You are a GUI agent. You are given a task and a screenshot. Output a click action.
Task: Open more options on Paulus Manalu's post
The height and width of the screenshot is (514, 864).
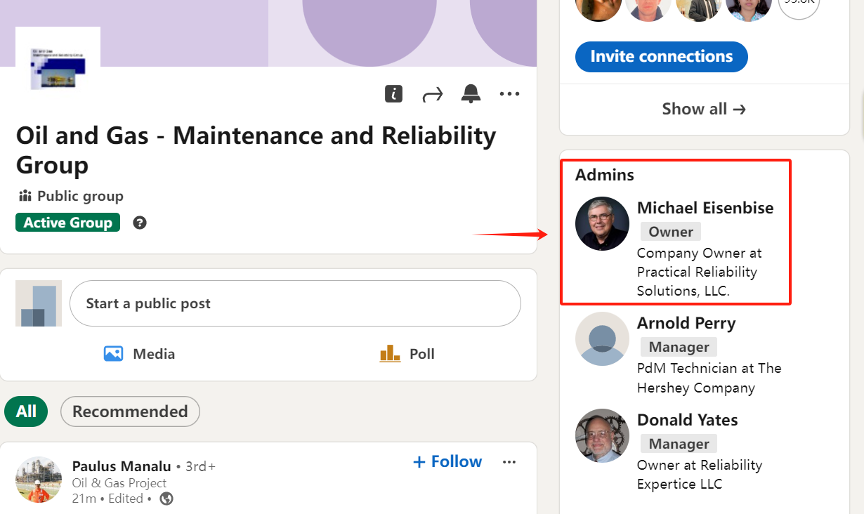click(509, 462)
